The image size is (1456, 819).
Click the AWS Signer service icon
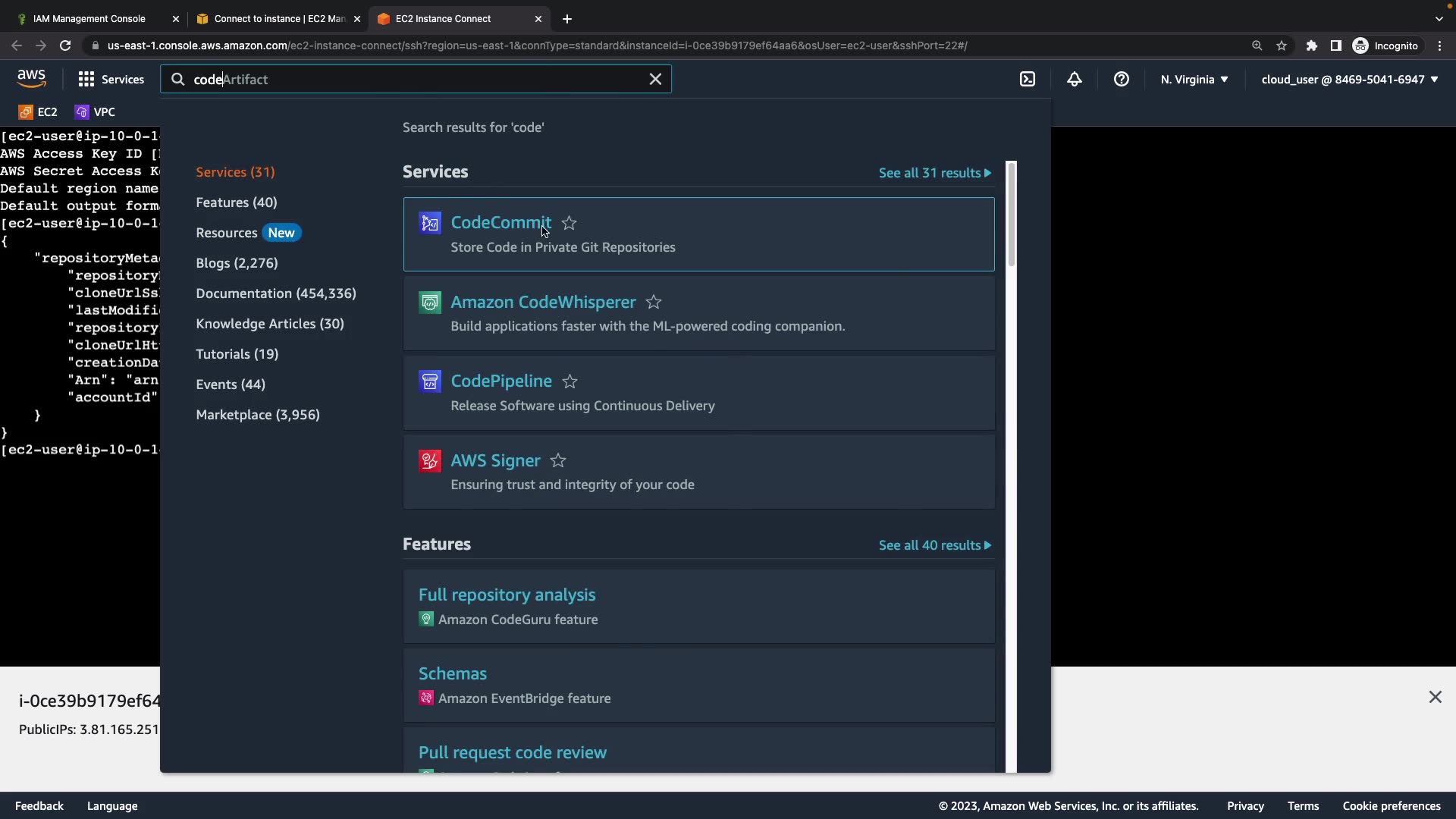point(430,461)
